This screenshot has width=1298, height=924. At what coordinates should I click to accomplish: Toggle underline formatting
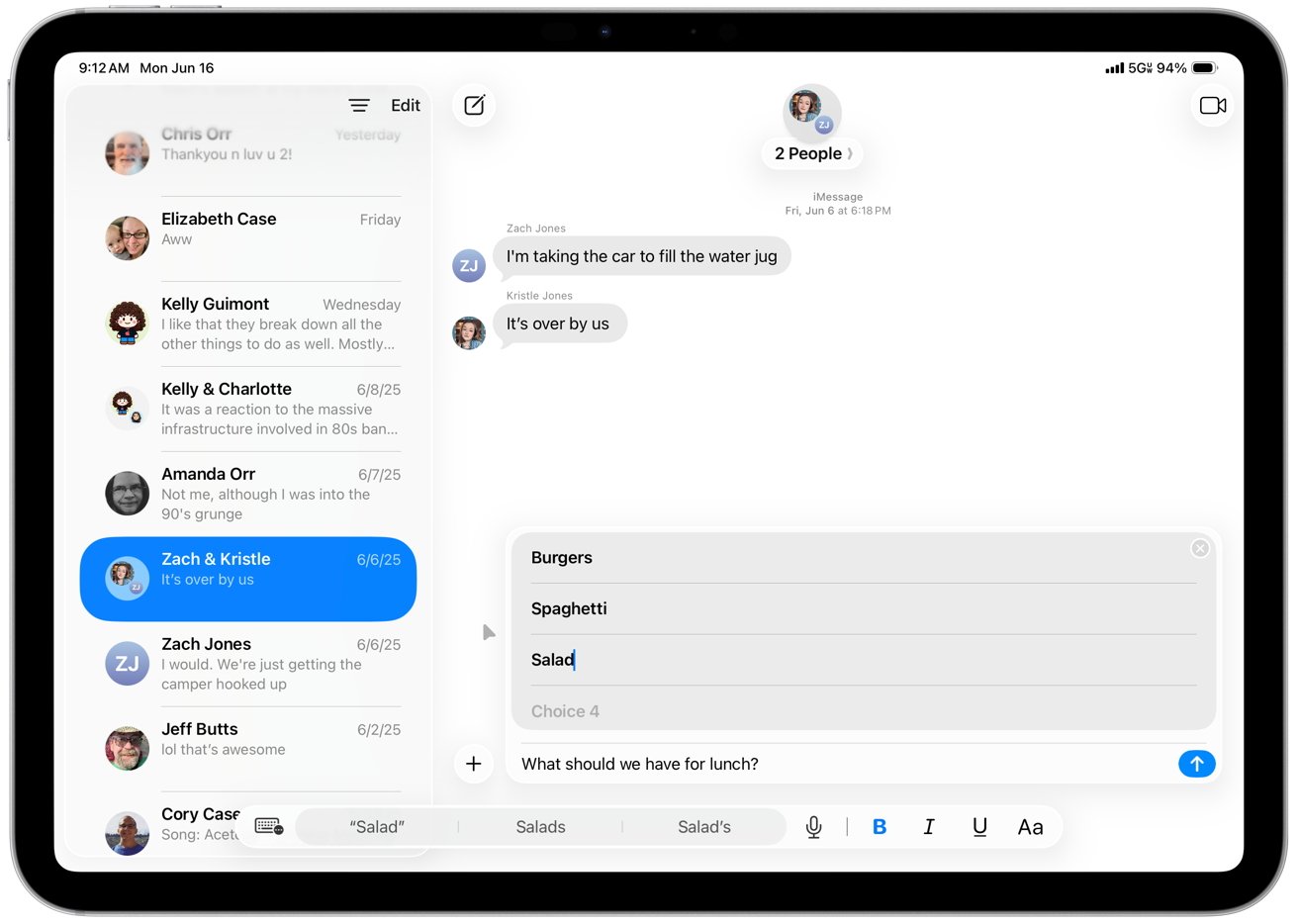[979, 827]
